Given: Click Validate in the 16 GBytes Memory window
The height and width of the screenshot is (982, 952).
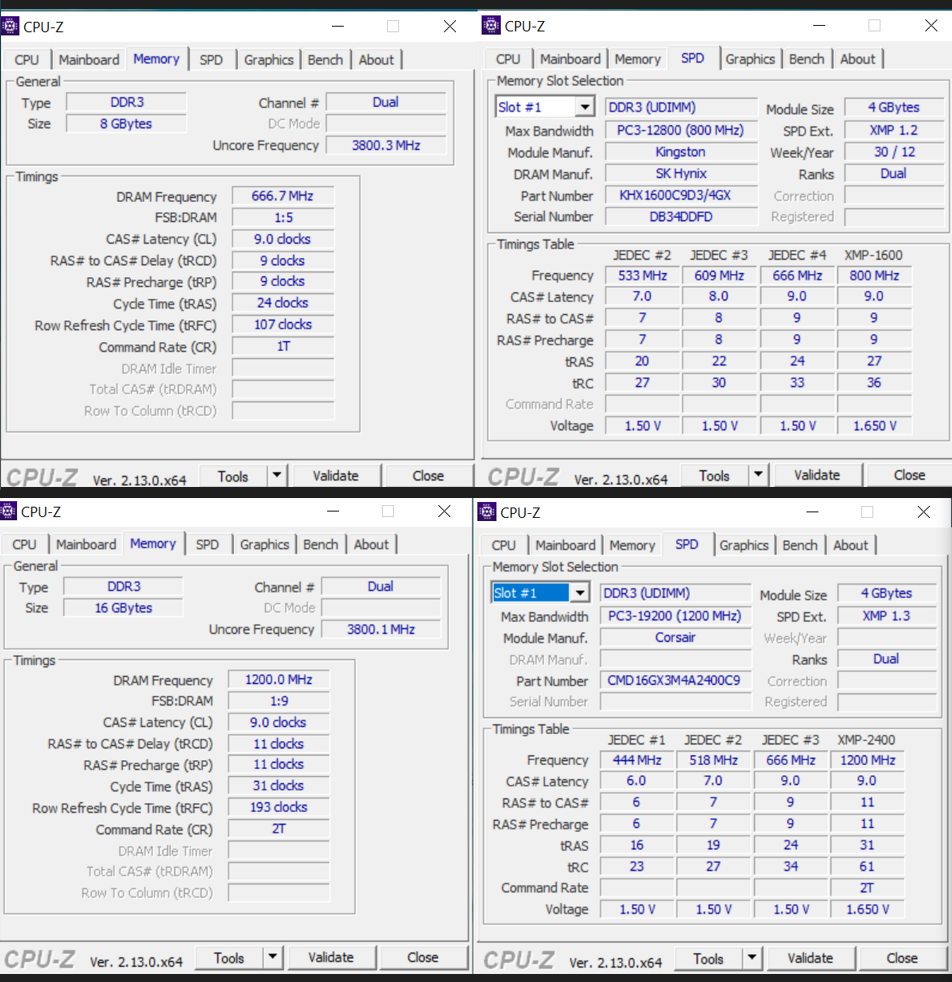Looking at the screenshot, I should (x=331, y=958).
